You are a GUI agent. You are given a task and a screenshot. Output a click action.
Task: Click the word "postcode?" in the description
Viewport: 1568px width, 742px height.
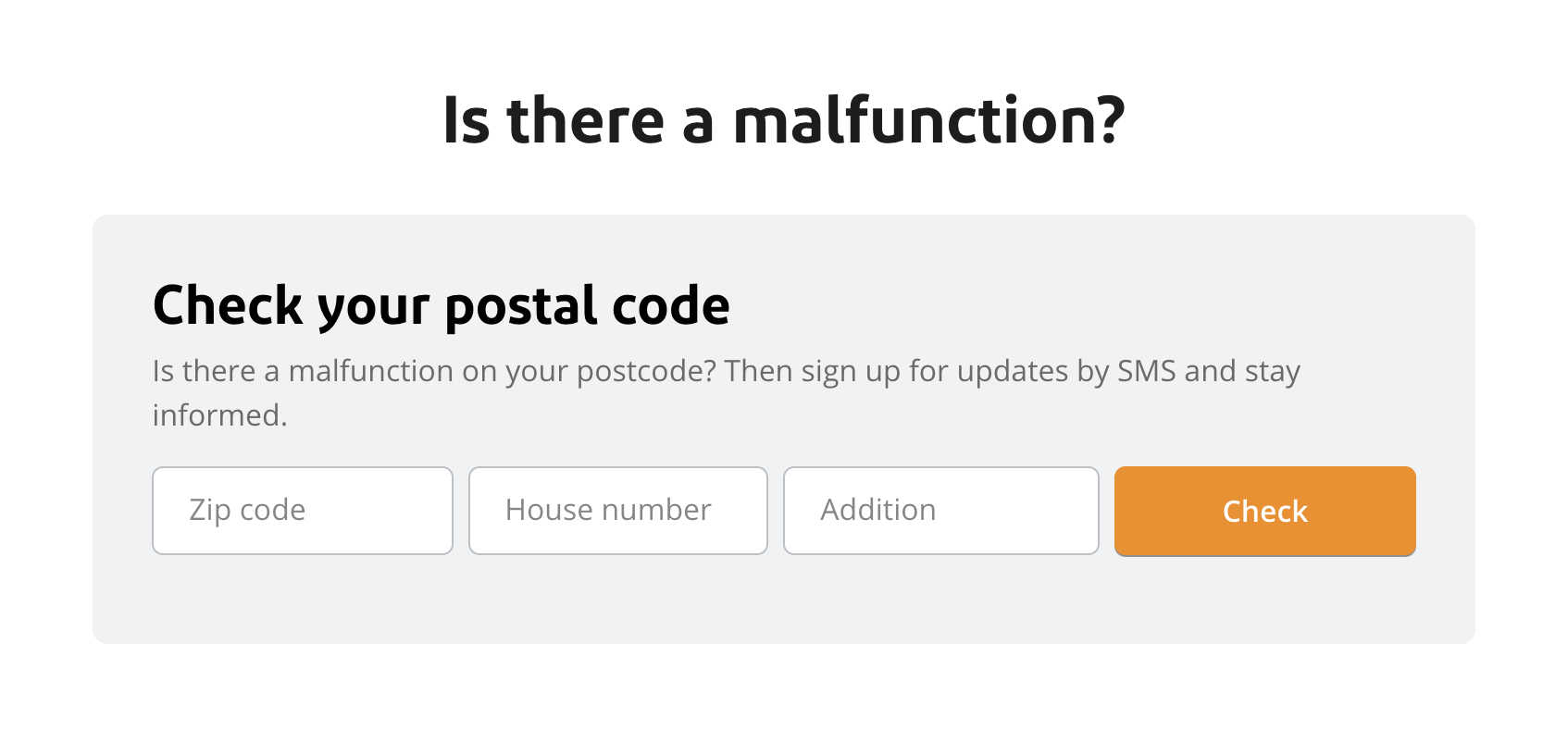[x=646, y=371]
